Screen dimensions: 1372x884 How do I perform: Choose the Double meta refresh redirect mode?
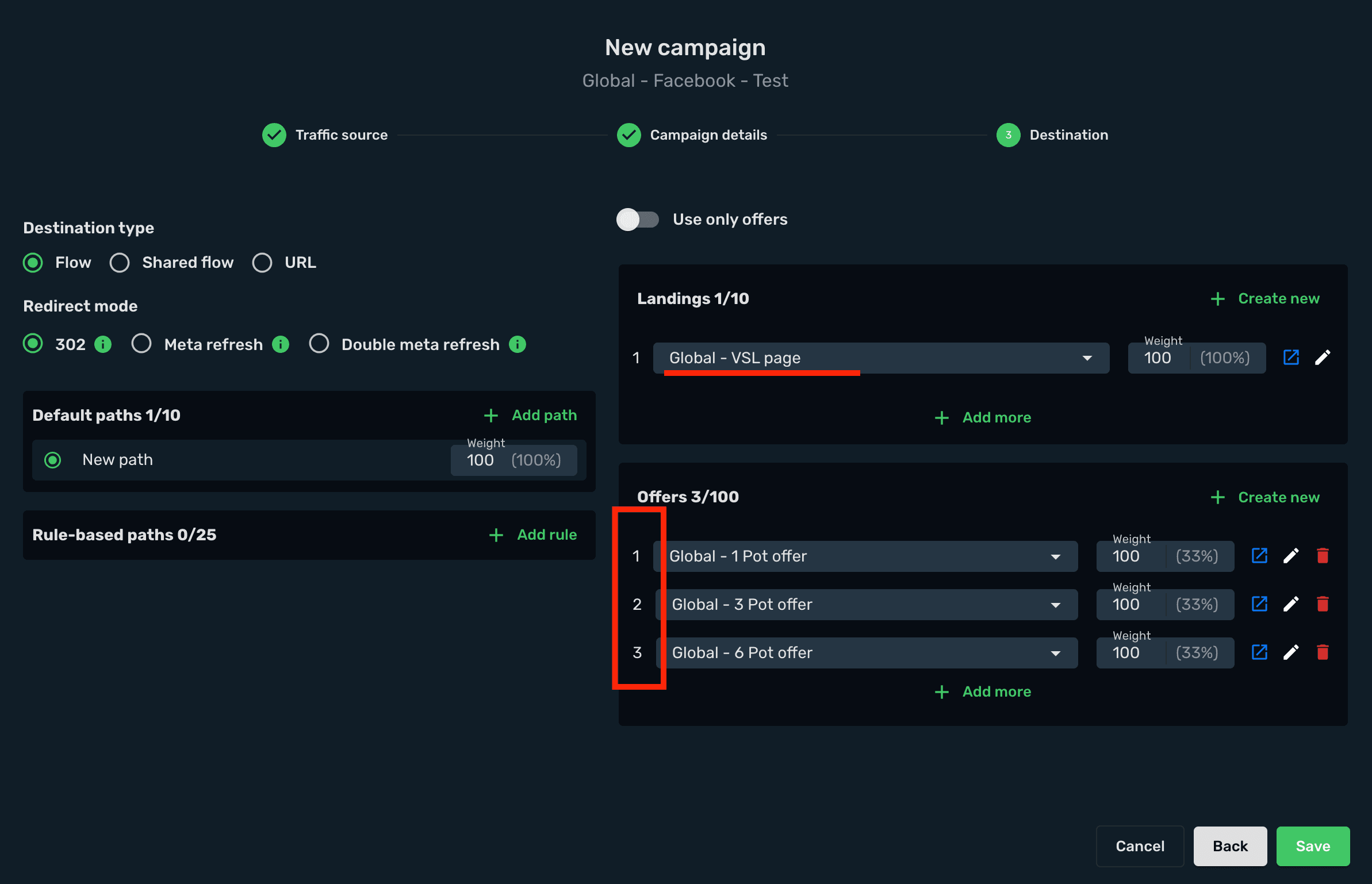pos(319,344)
